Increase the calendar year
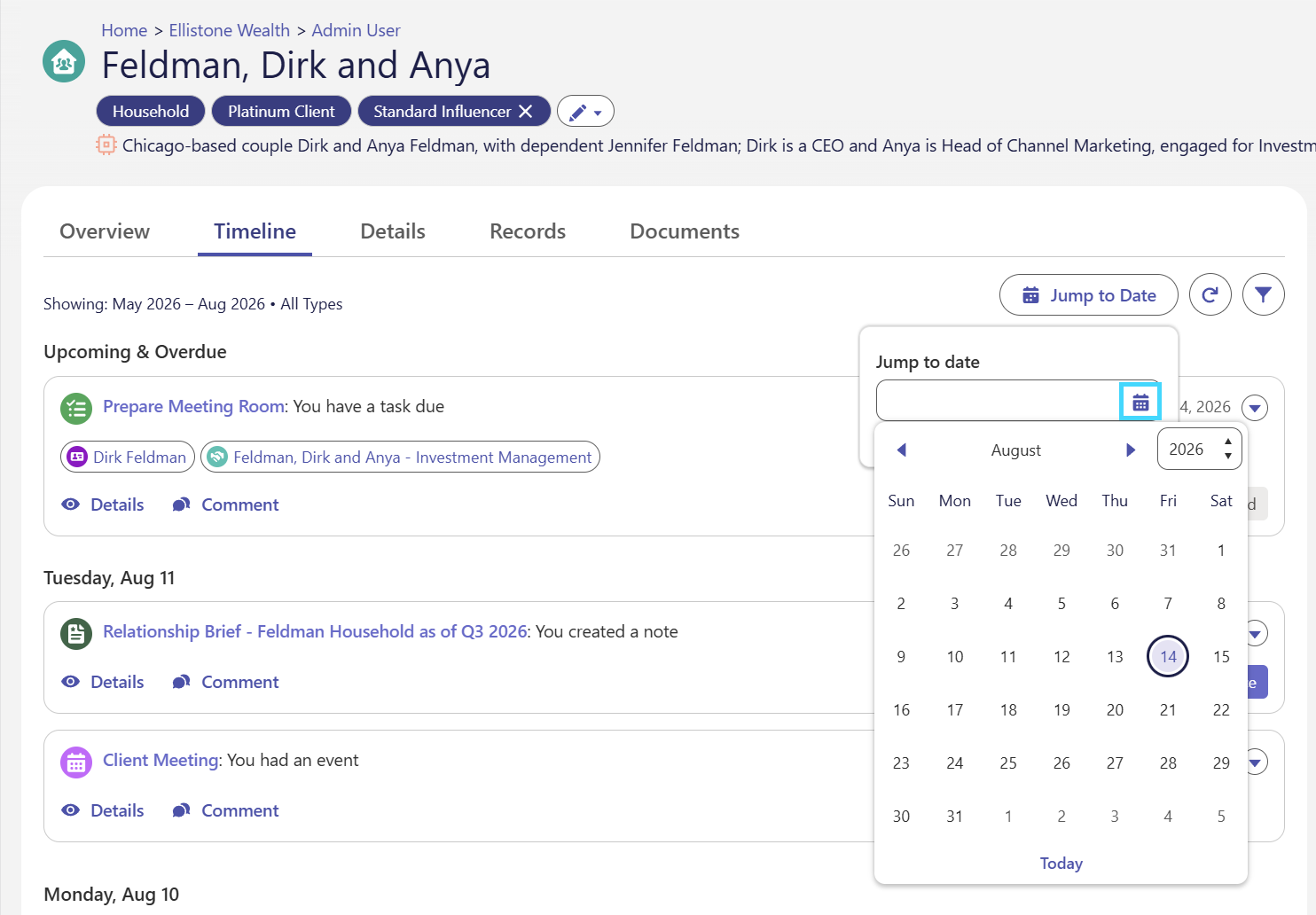The image size is (1316, 915). click(1228, 442)
